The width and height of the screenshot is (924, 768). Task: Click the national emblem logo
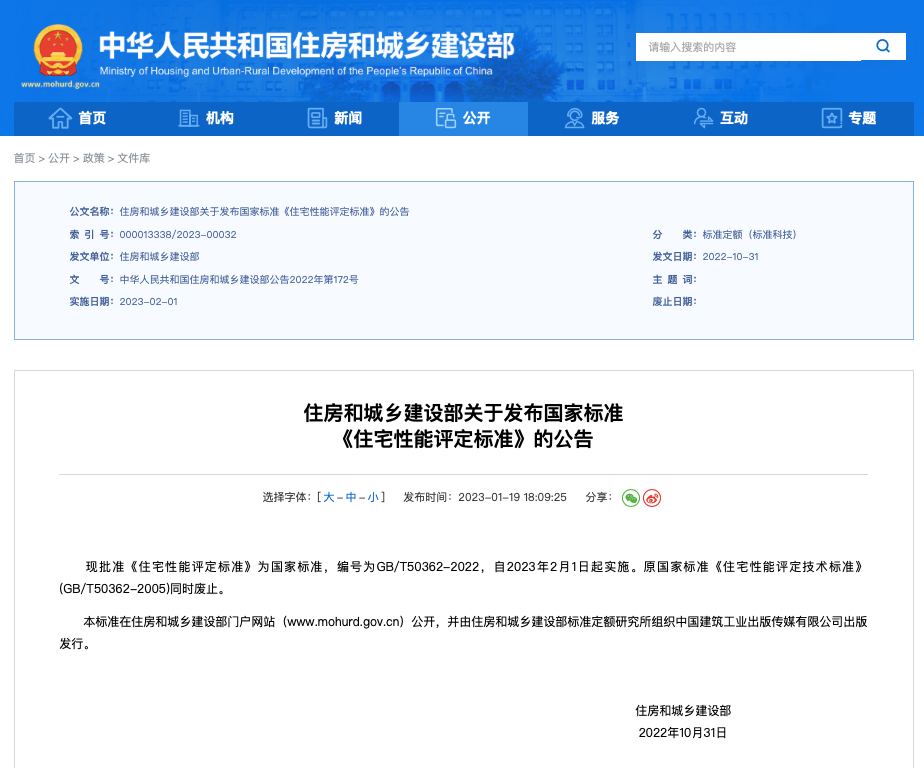click(x=58, y=47)
